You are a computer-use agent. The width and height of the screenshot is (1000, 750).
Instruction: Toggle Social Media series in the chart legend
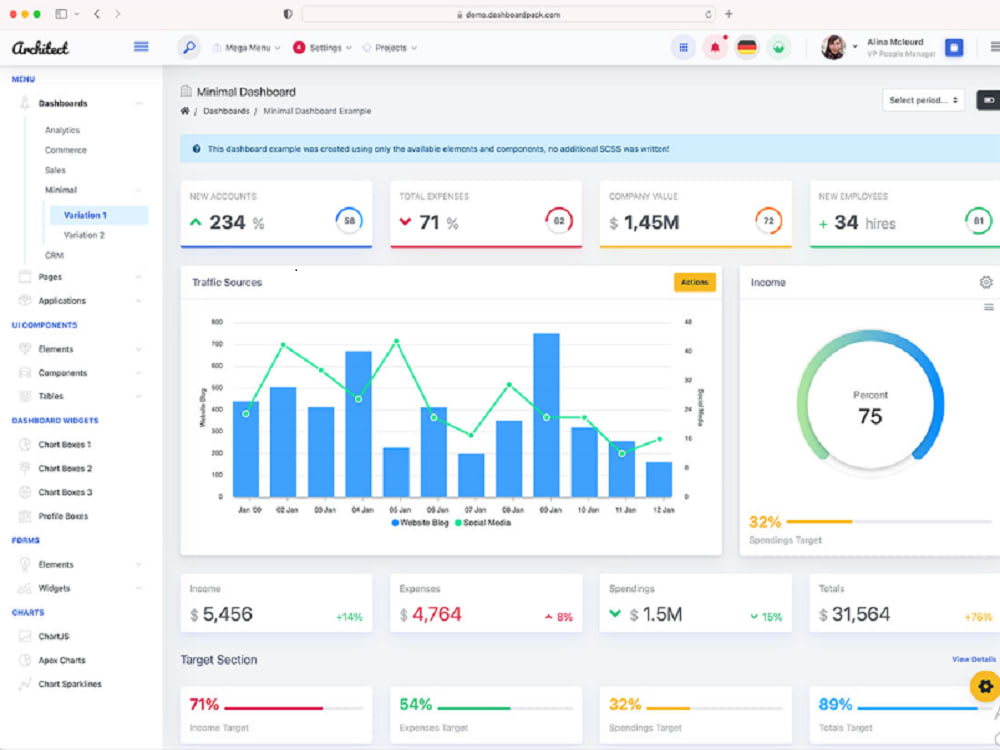point(482,522)
